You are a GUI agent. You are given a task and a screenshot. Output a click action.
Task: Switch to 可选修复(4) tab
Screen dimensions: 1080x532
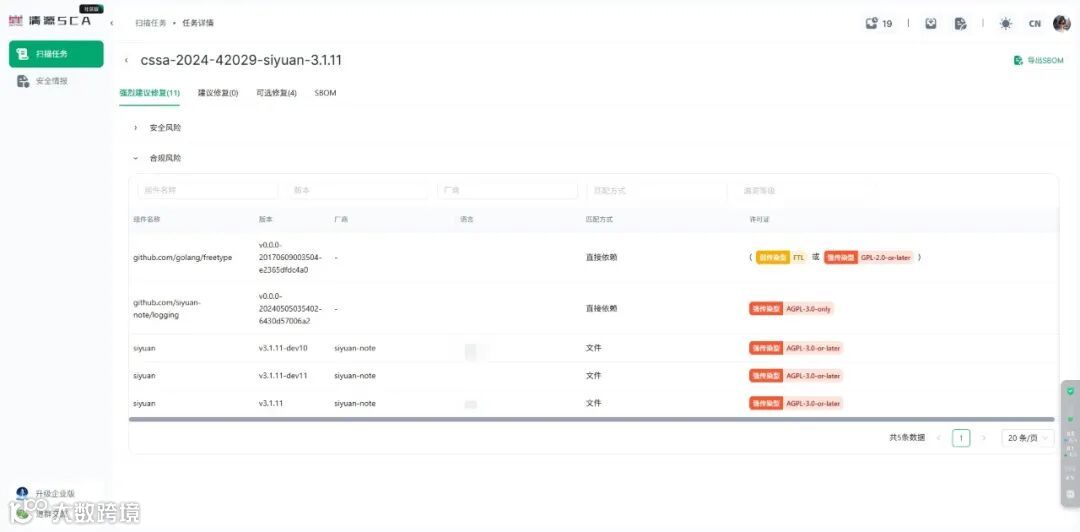click(276, 93)
